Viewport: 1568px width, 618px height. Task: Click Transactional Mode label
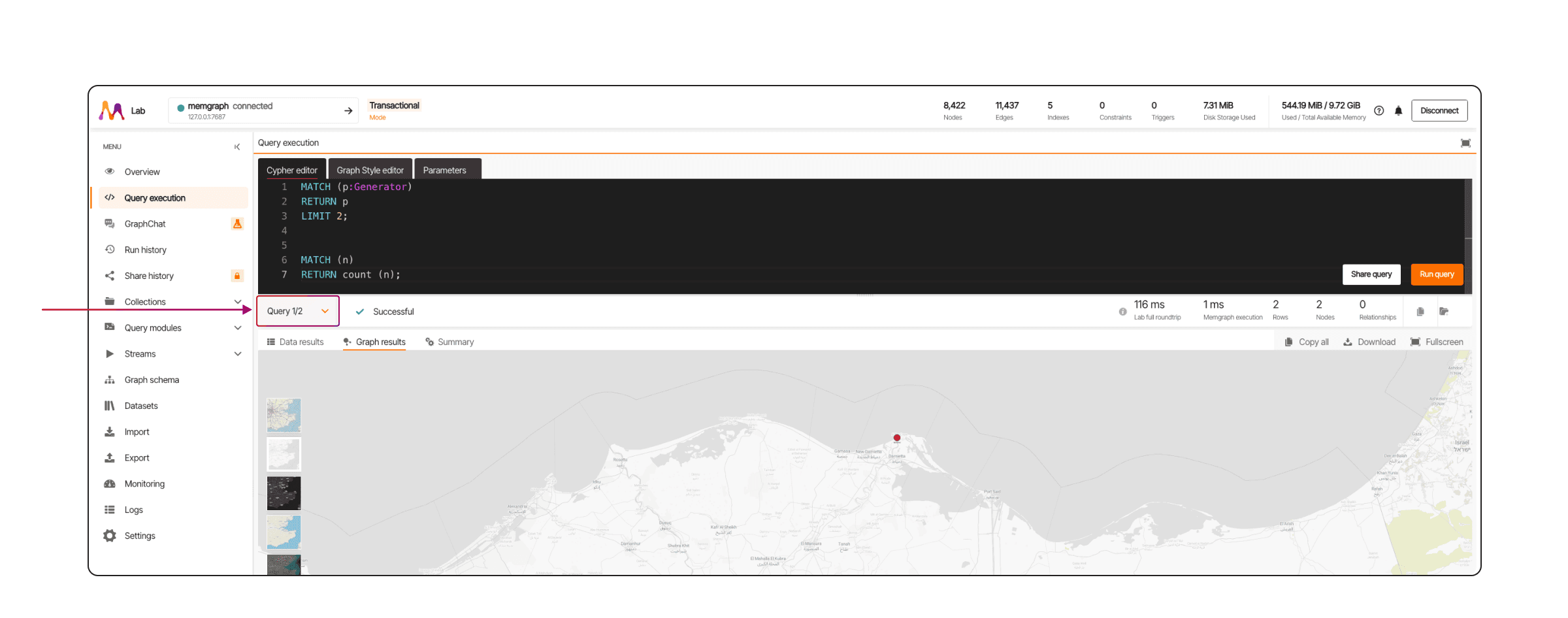(x=395, y=110)
